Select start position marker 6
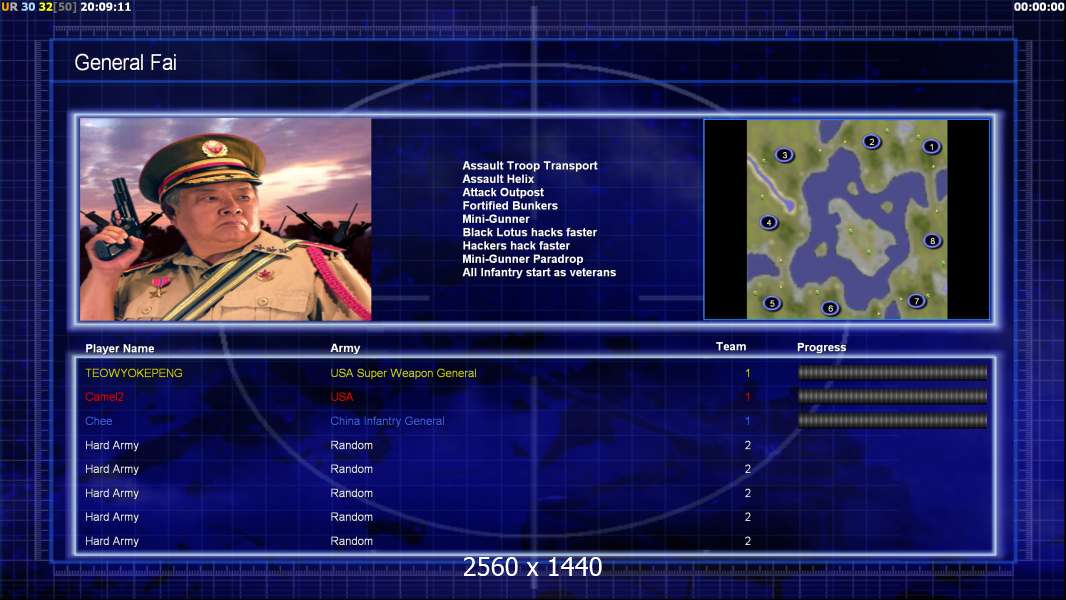The image size is (1066, 600). (x=830, y=308)
